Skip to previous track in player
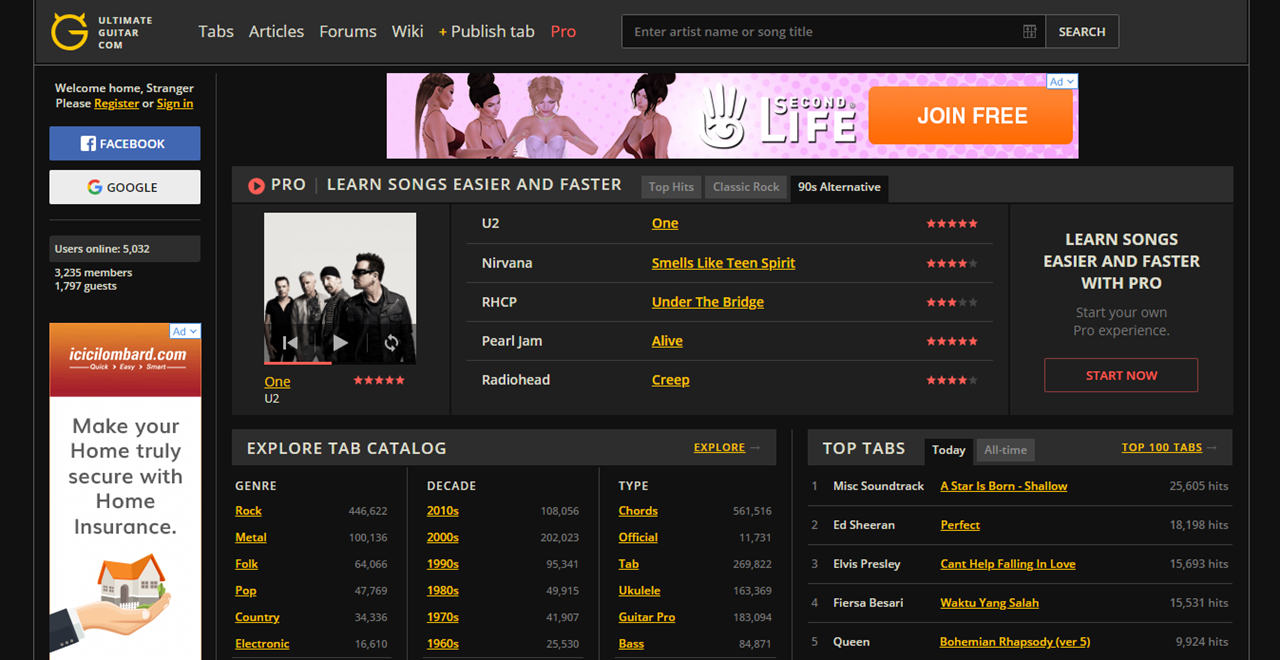Image resolution: width=1280 pixels, height=660 pixels. tap(290, 343)
